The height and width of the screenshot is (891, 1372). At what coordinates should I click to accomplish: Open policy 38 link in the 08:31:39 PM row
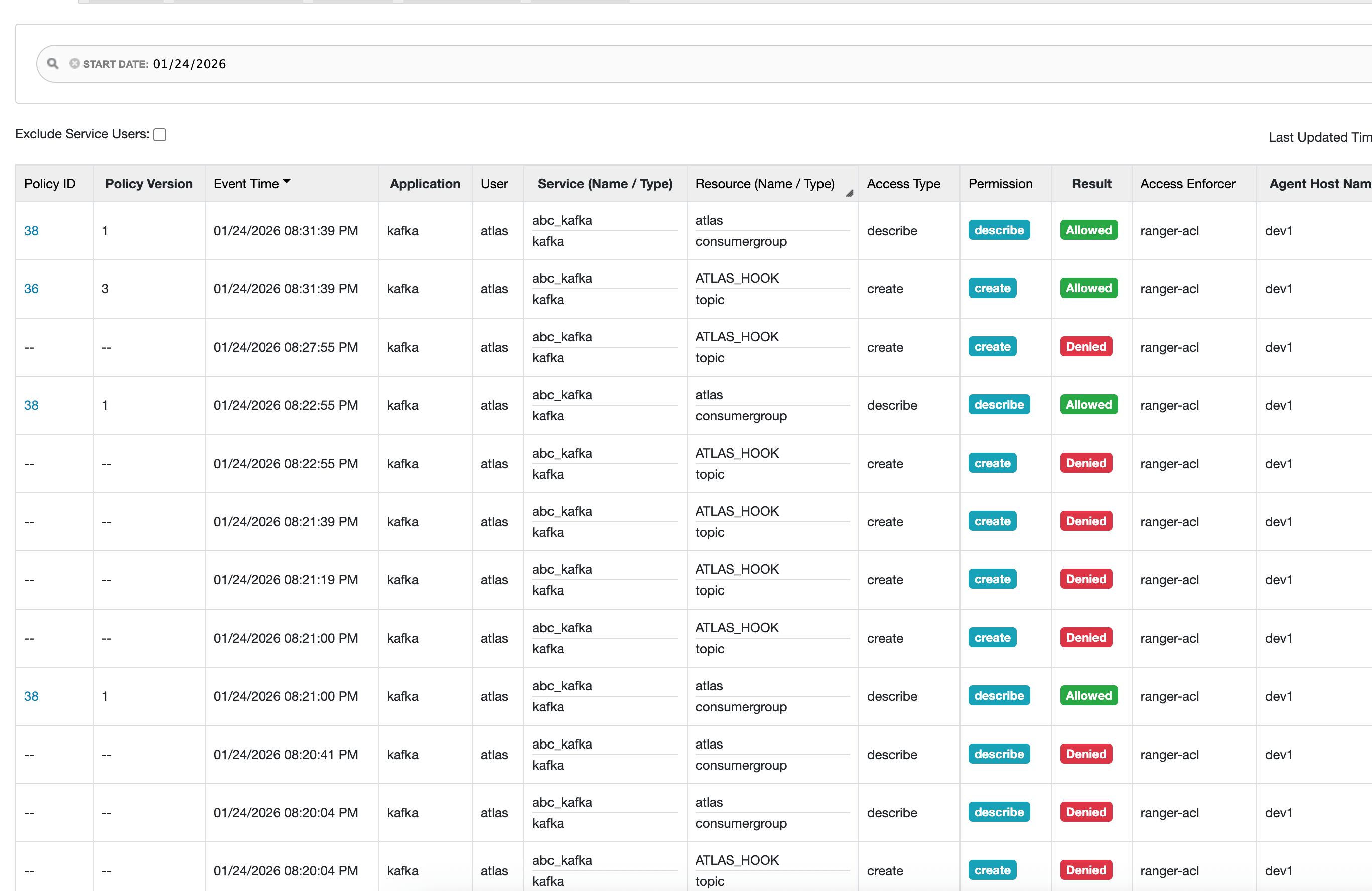click(31, 231)
